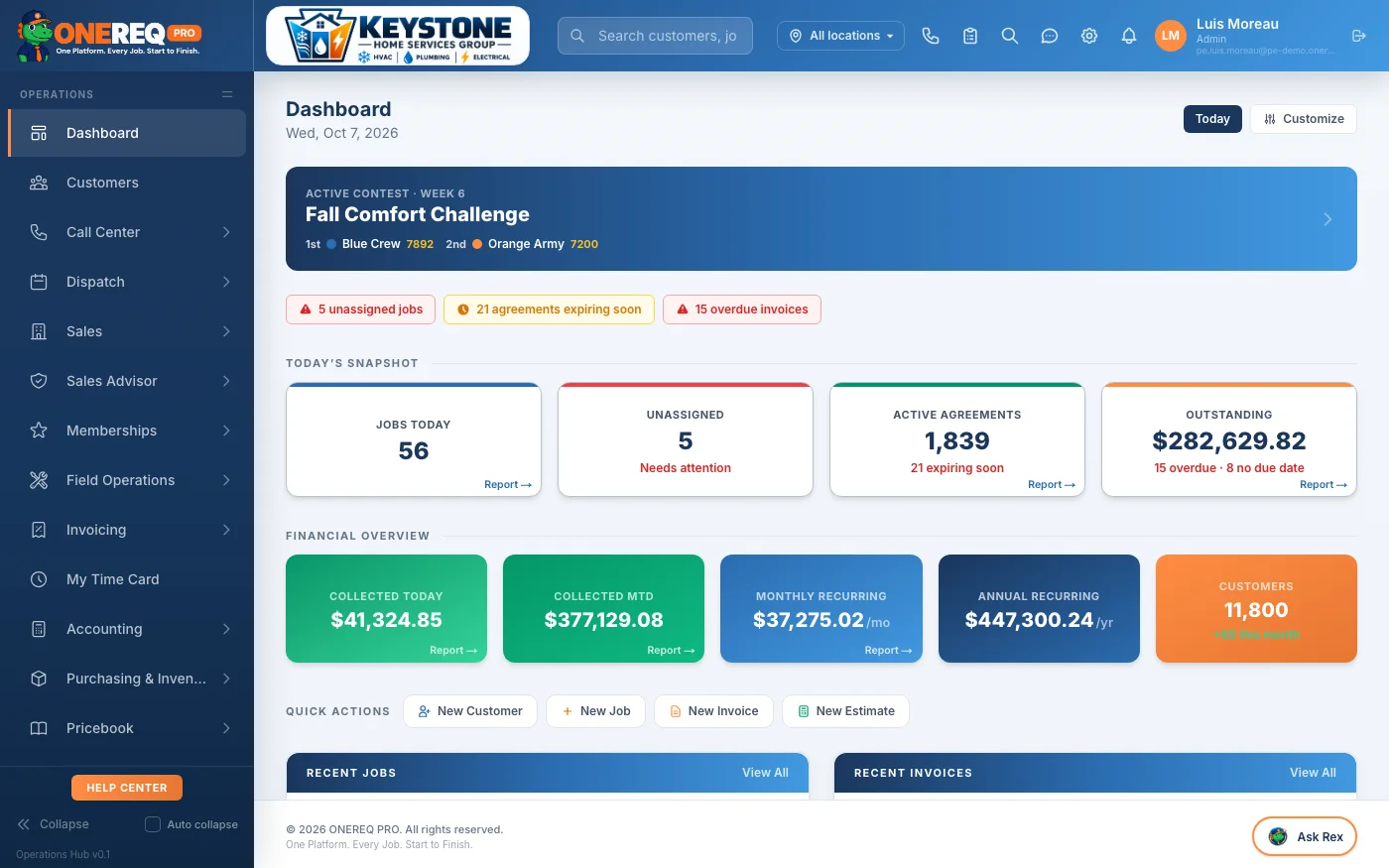Expand the Call Center submenu
This screenshot has height=868, width=1389.
[x=127, y=232]
